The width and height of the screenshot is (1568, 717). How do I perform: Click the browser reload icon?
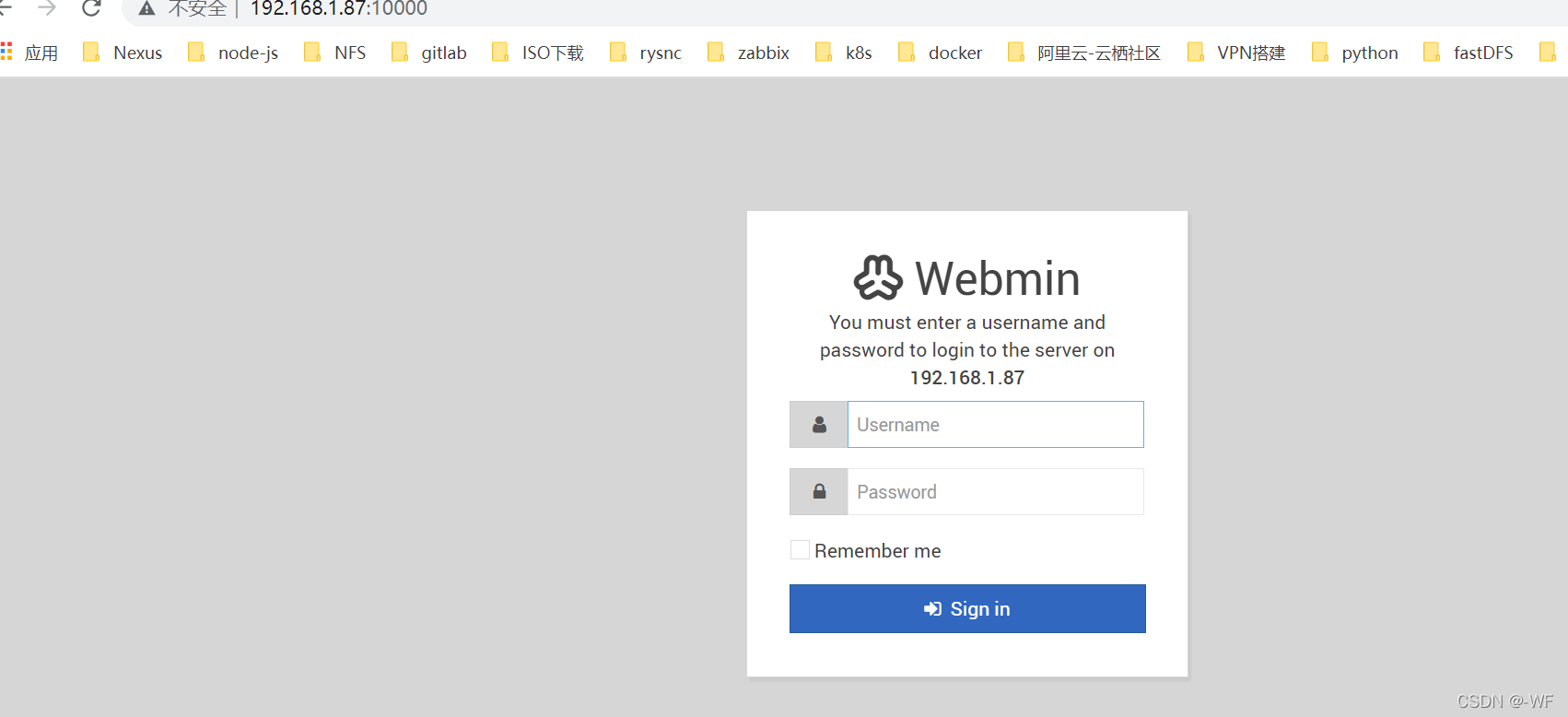[x=91, y=8]
